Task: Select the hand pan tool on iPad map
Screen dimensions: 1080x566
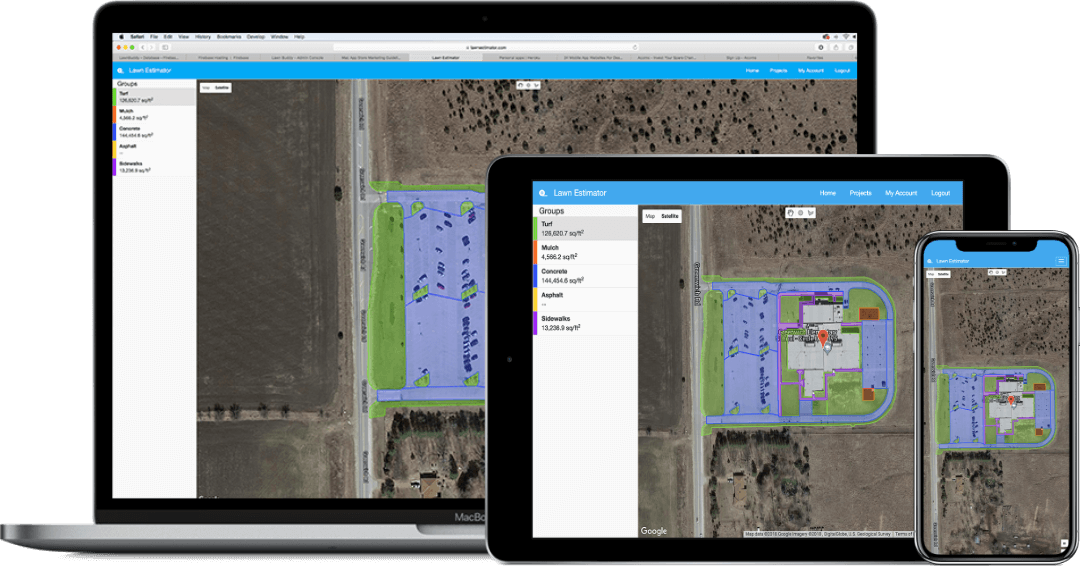Action: pos(790,213)
